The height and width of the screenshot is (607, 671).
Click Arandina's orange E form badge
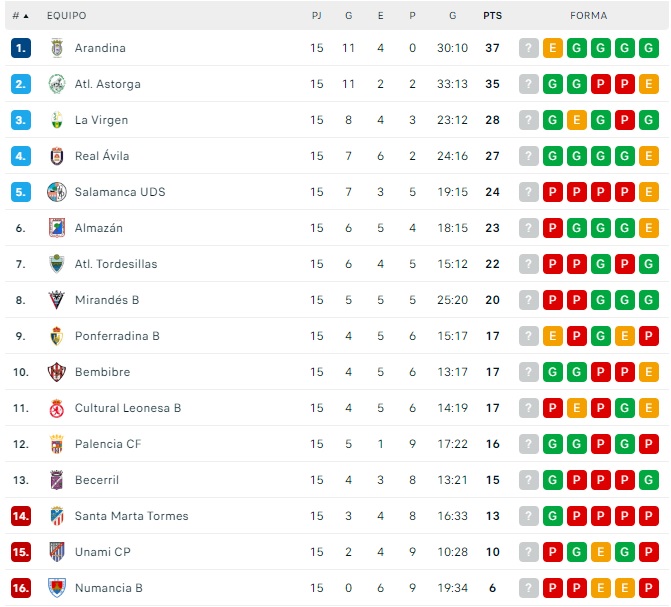pos(553,48)
